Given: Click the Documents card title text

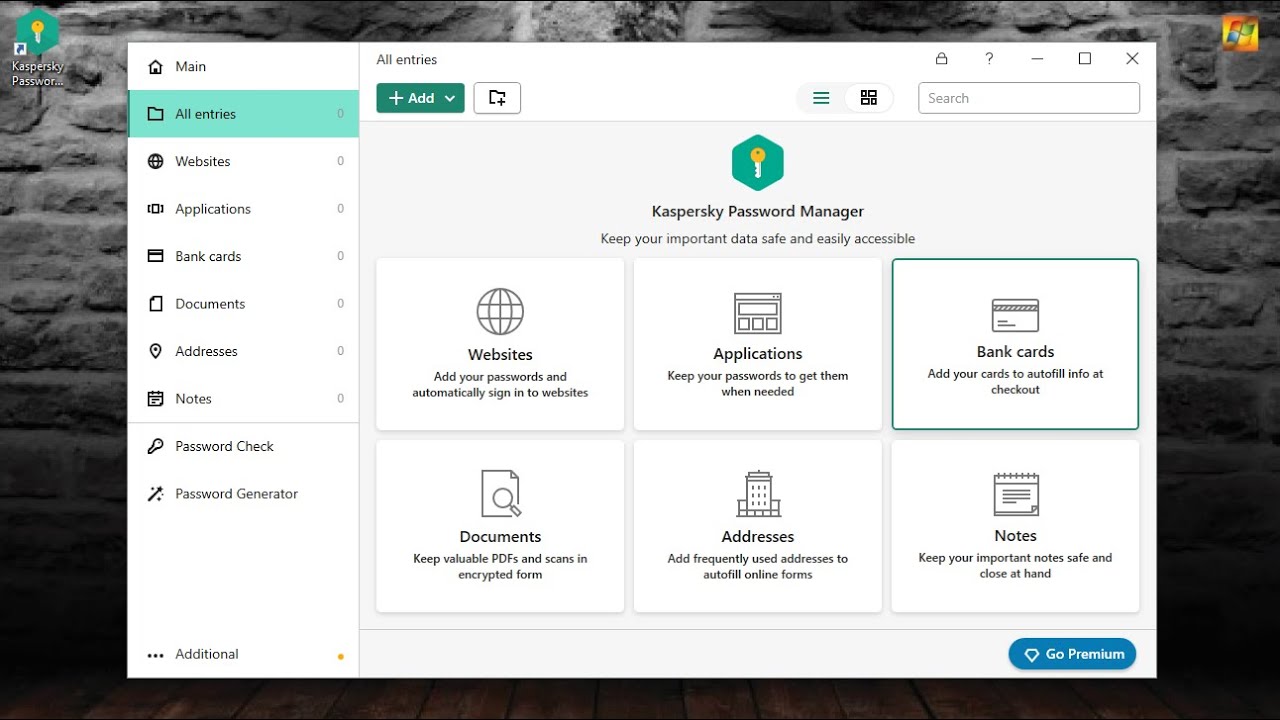Looking at the screenshot, I should [x=500, y=537].
